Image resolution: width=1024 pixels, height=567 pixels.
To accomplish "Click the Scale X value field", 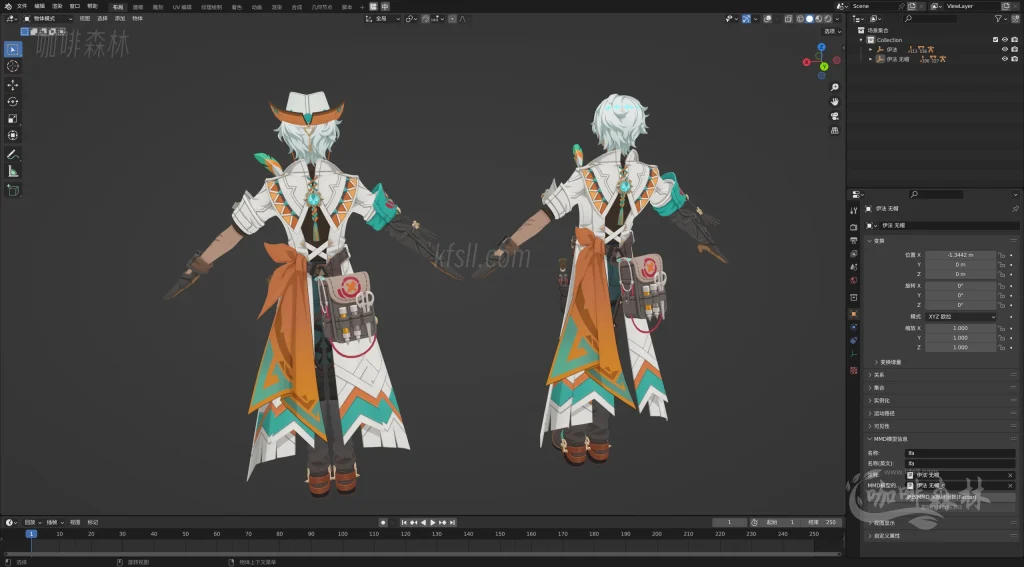I will pyautogui.click(x=960, y=329).
